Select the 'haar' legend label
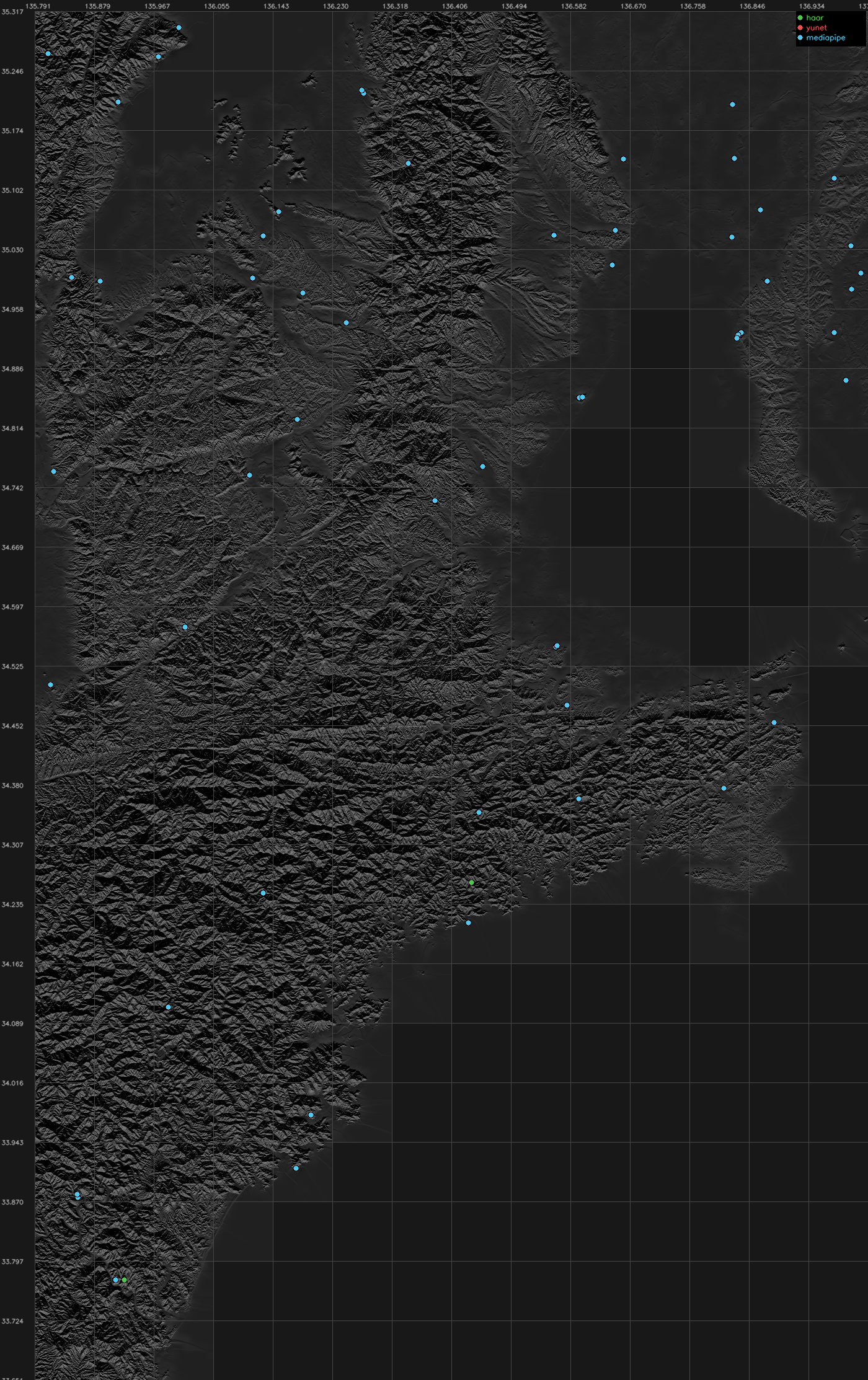The height and width of the screenshot is (1380, 868). [x=815, y=18]
